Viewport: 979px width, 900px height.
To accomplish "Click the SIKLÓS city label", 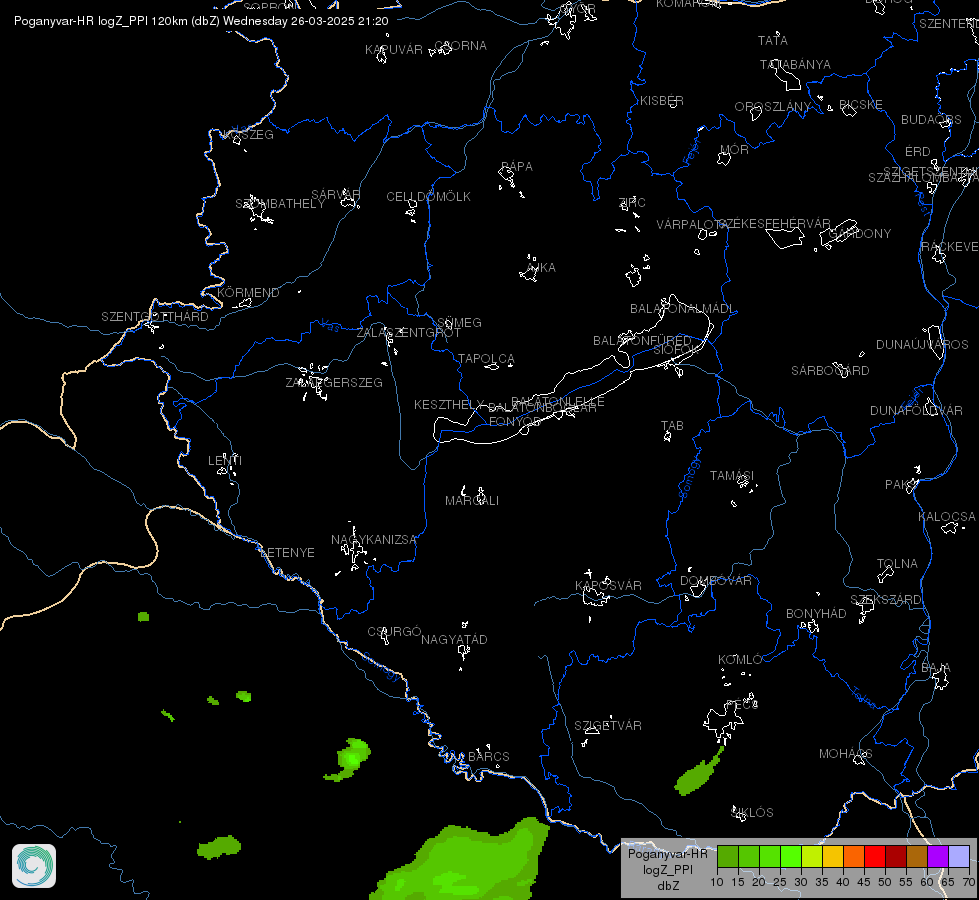I will (752, 813).
